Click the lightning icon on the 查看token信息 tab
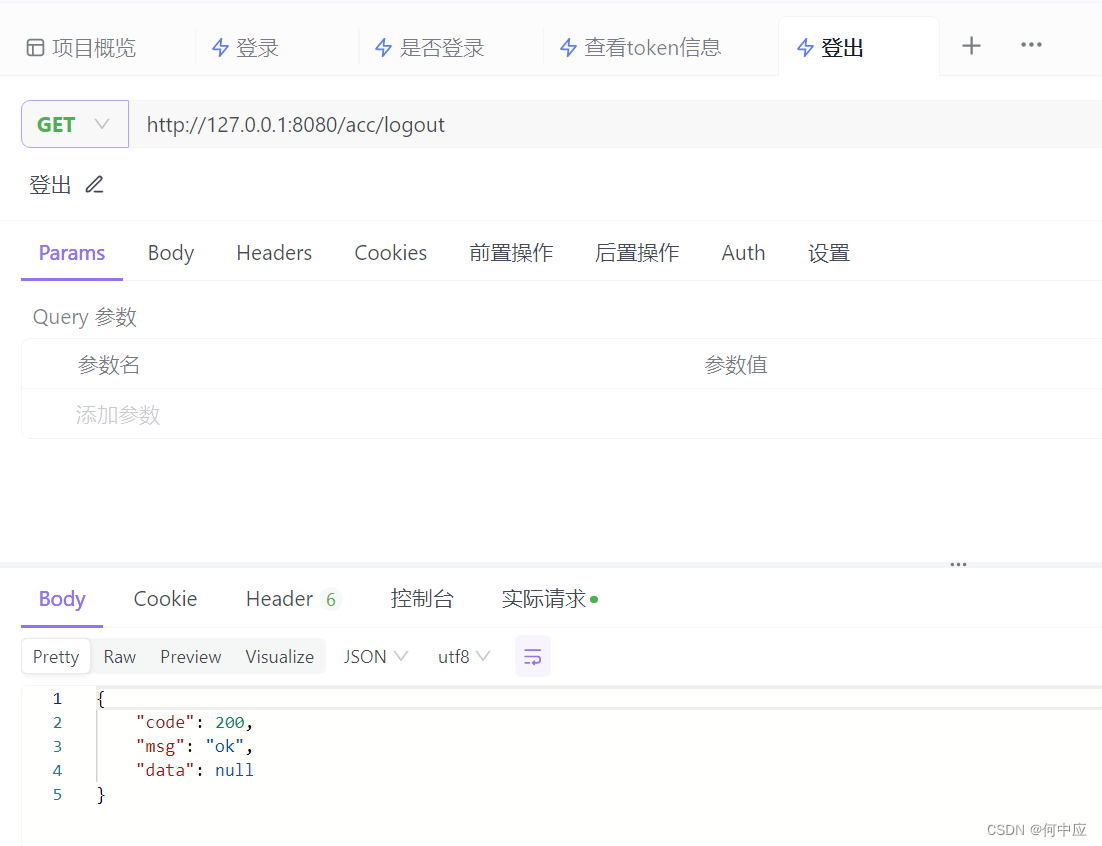1102x846 pixels. pos(567,46)
